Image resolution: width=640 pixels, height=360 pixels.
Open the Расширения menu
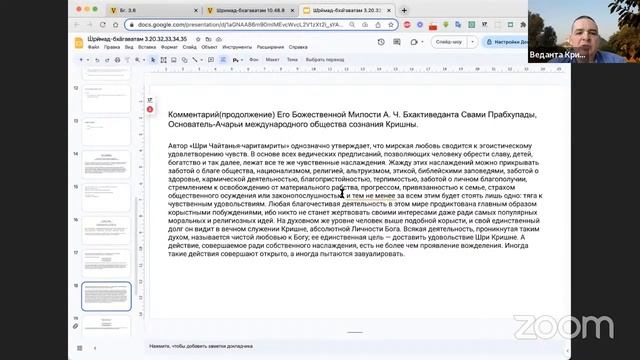click(270, 47)
